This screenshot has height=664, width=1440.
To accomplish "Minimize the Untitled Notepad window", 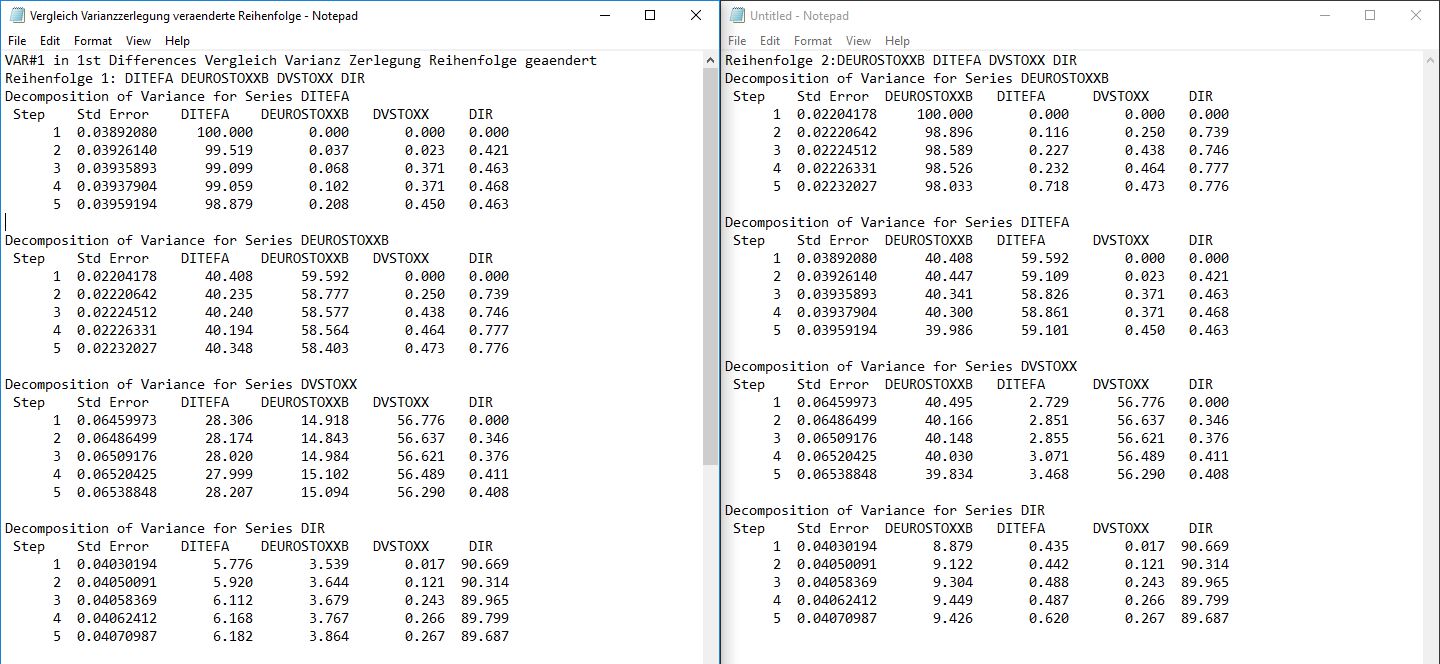I will click(1324, 15).
